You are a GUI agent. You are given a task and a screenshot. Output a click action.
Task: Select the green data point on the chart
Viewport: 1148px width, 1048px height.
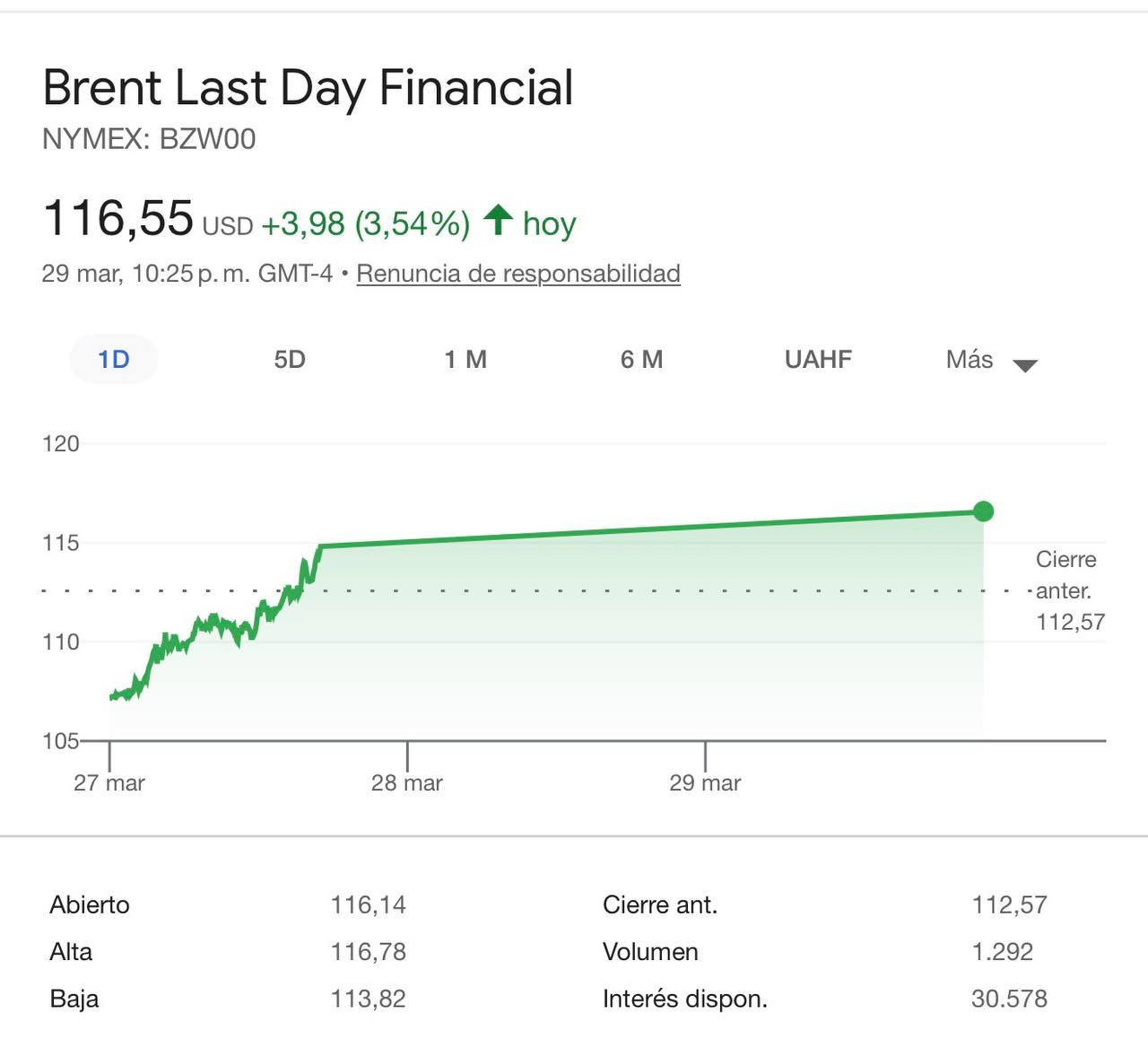pos(985,510)
